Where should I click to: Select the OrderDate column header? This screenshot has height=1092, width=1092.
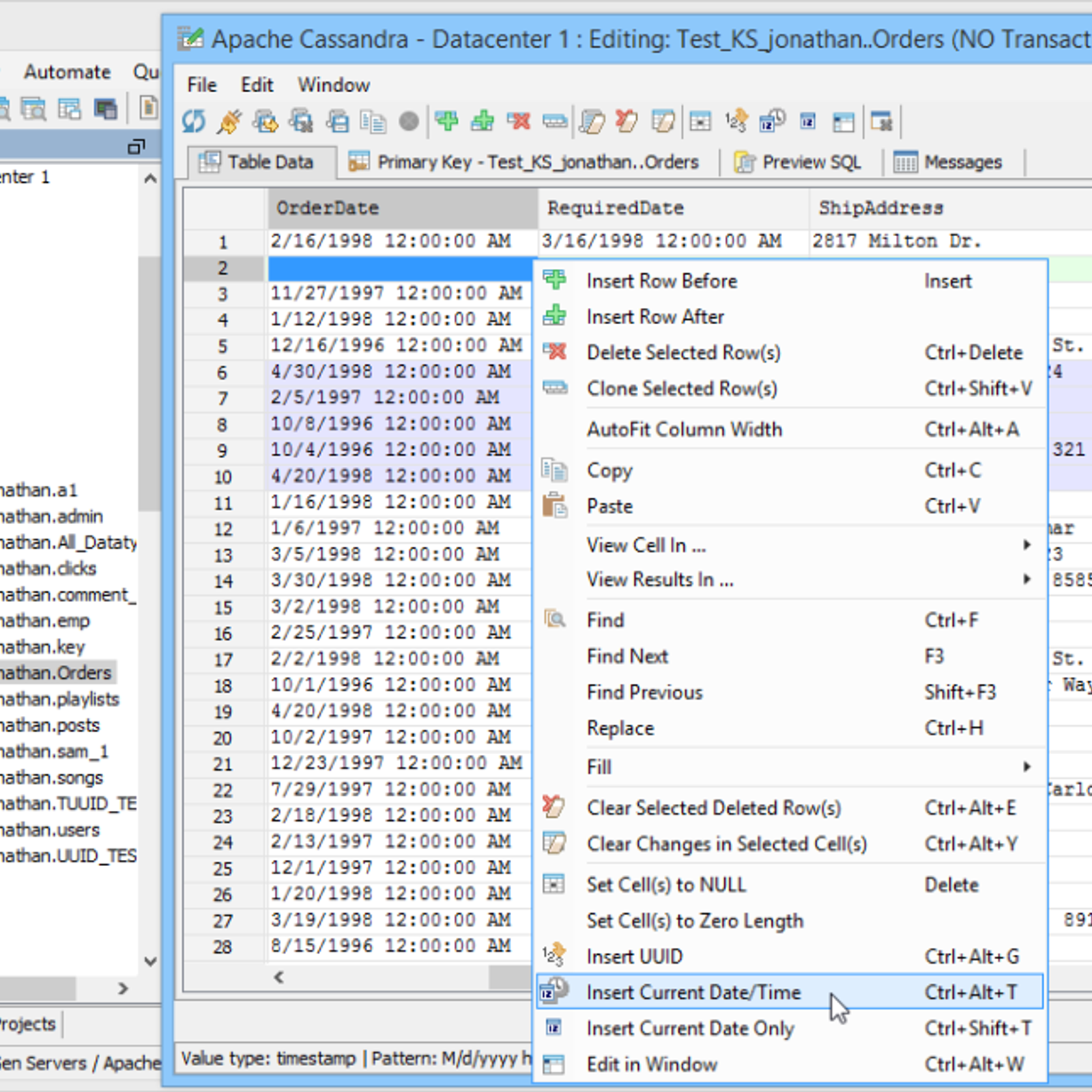tap(328, 207)
